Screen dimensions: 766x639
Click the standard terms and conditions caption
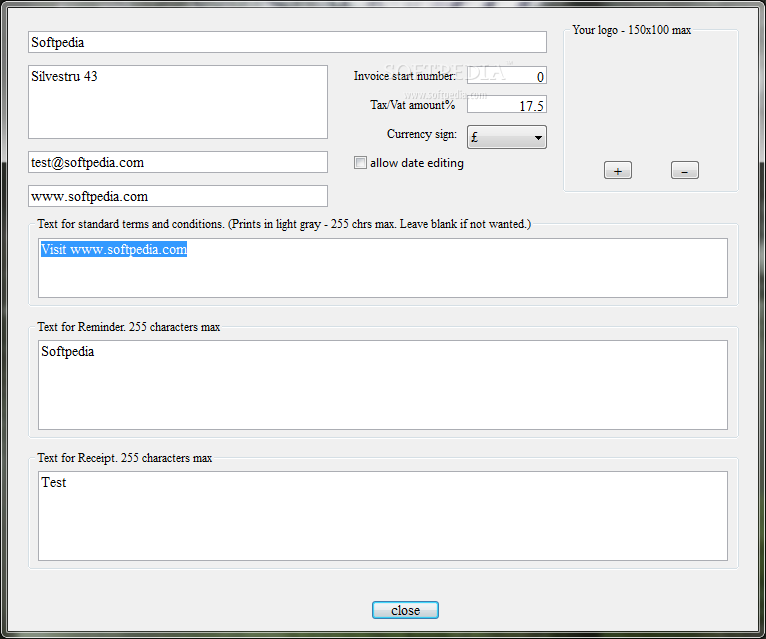284,224
